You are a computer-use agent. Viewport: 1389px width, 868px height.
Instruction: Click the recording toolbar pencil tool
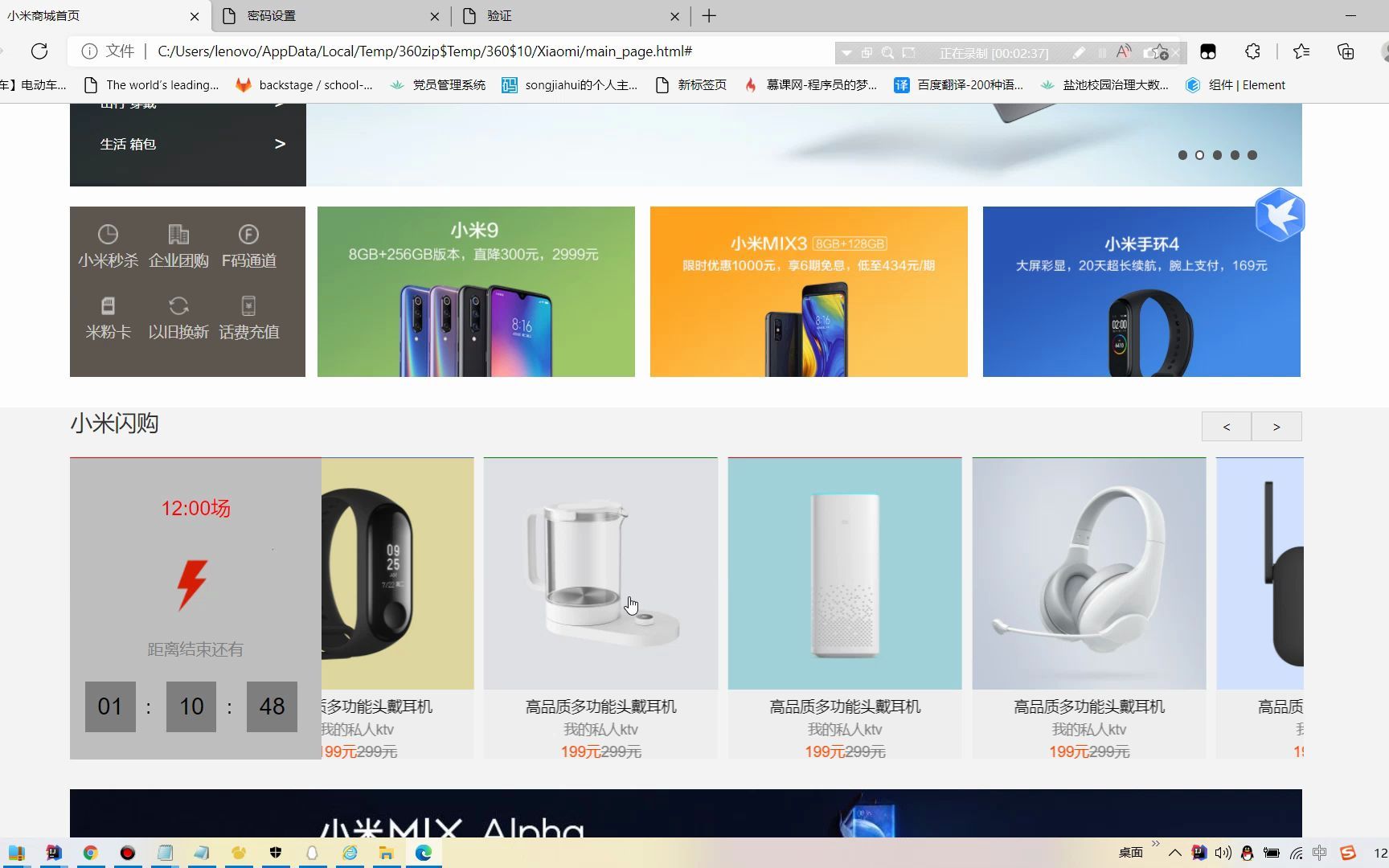pyautogui.click(x=1079, y=53)
